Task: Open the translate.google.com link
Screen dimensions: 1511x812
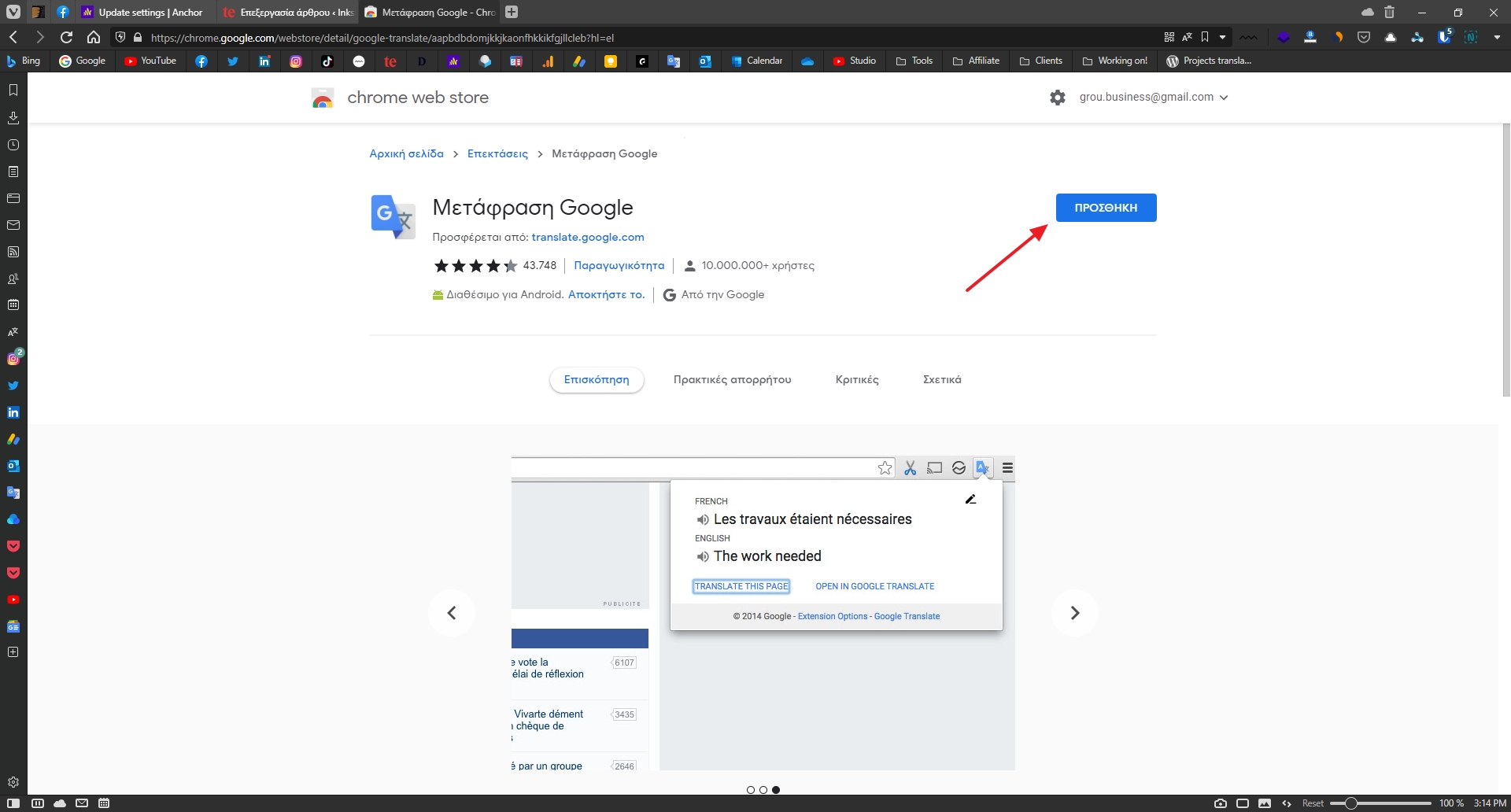Action: [588, 237]
